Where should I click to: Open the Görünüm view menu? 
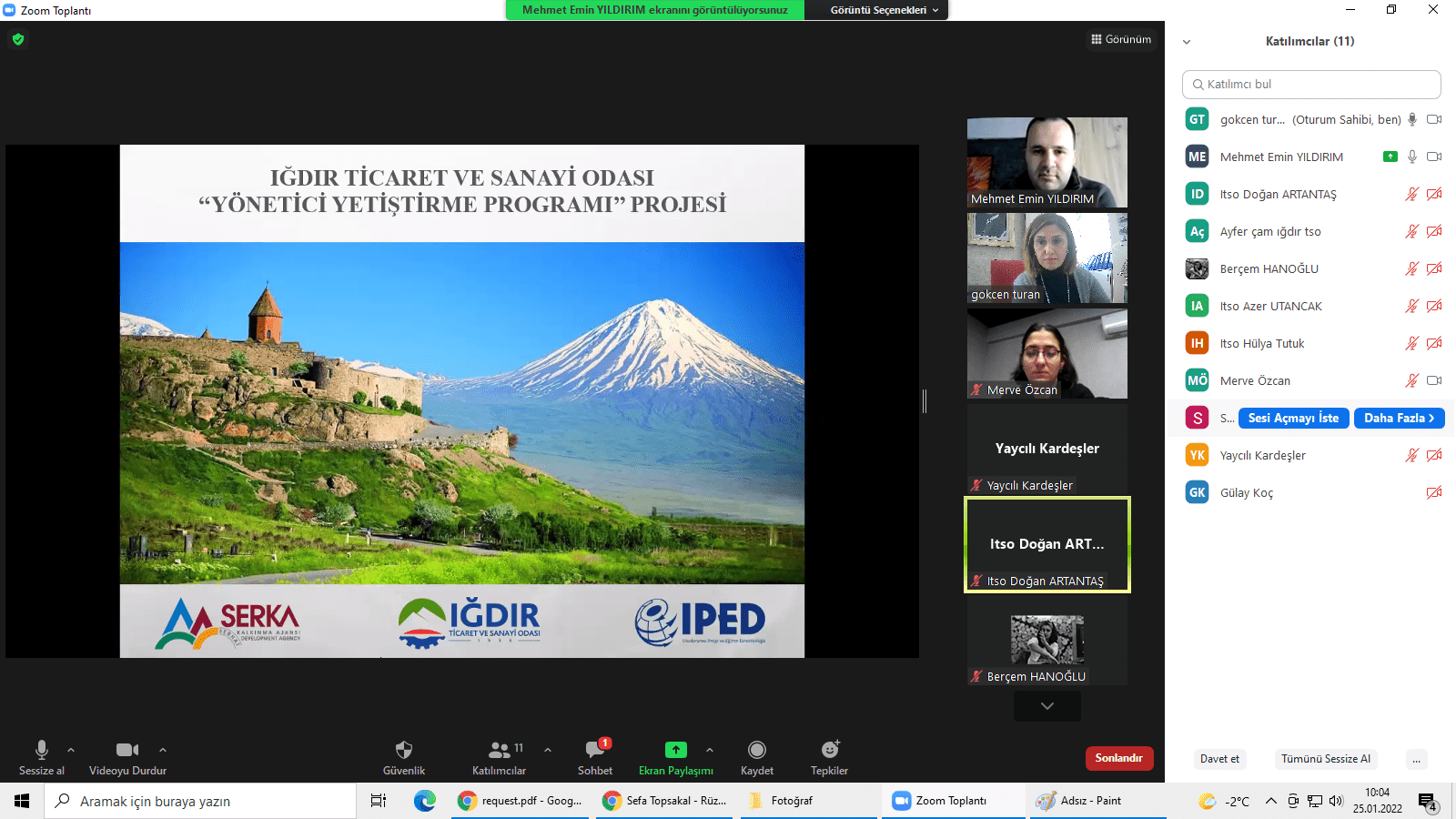(1121, 39)
